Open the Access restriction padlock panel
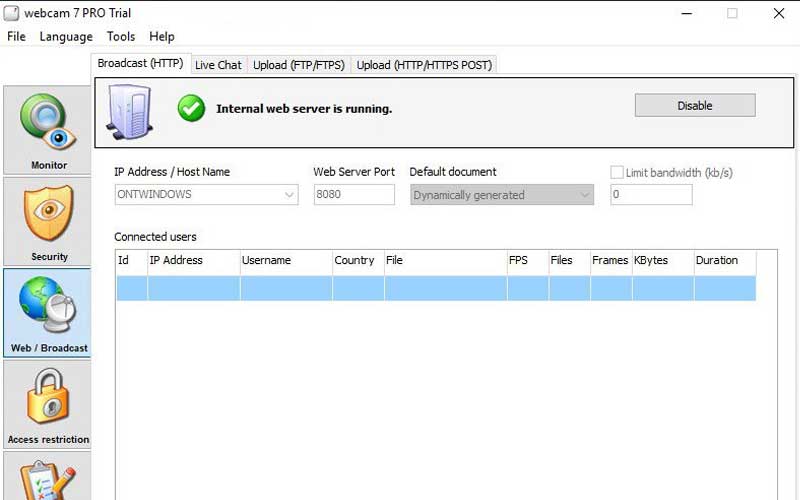 click(47, 405)
